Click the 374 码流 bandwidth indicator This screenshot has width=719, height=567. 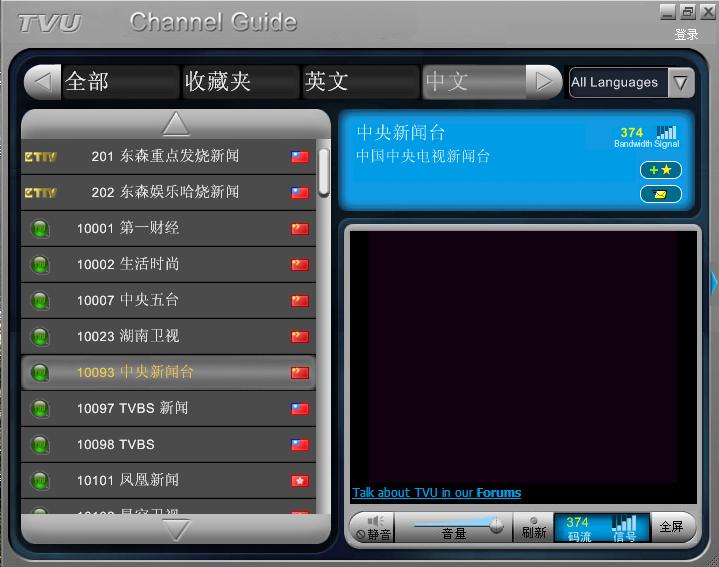[x=578, y=528]
